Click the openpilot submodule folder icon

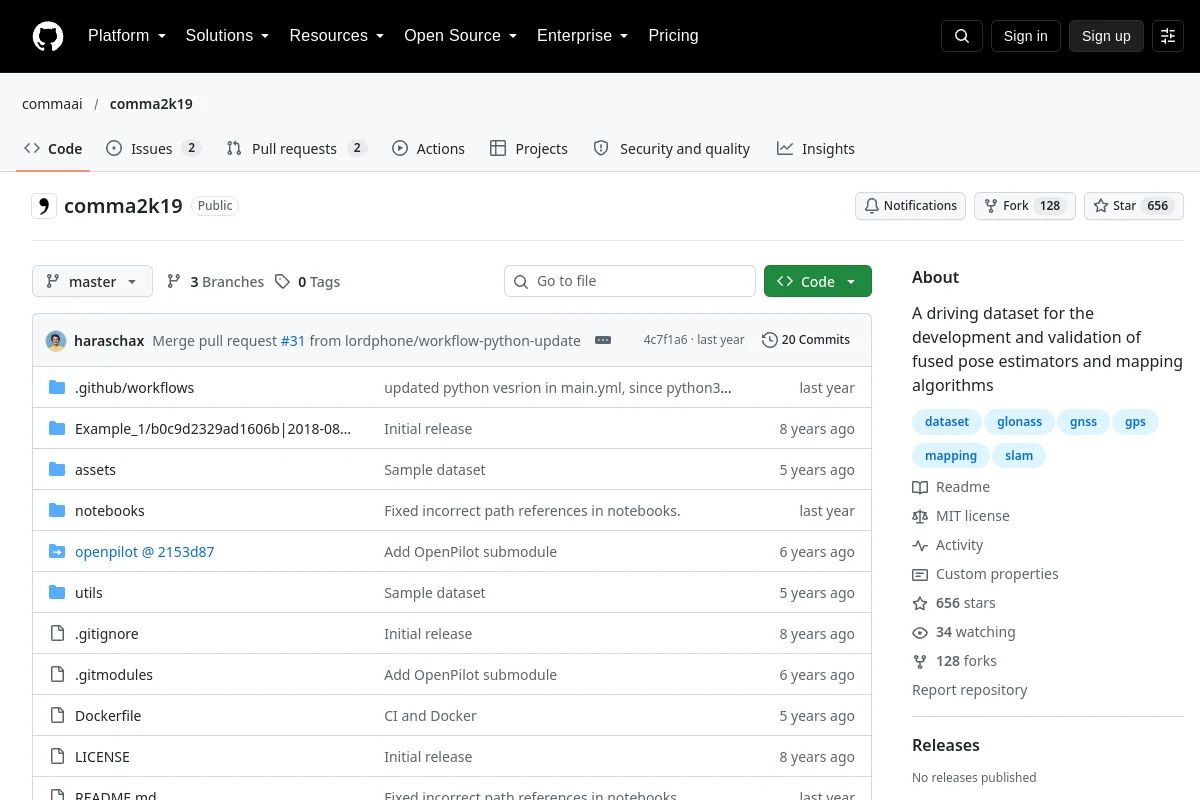[x=57, y=552]
